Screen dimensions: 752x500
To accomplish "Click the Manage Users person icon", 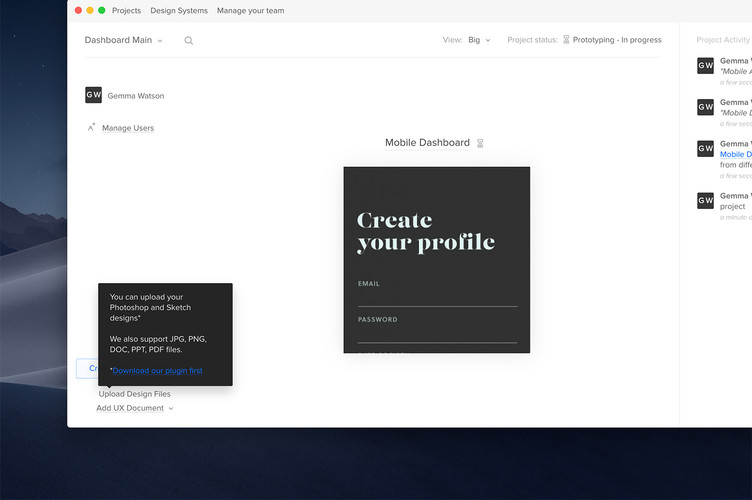I will pyautogui.click(x=91, y=128).
